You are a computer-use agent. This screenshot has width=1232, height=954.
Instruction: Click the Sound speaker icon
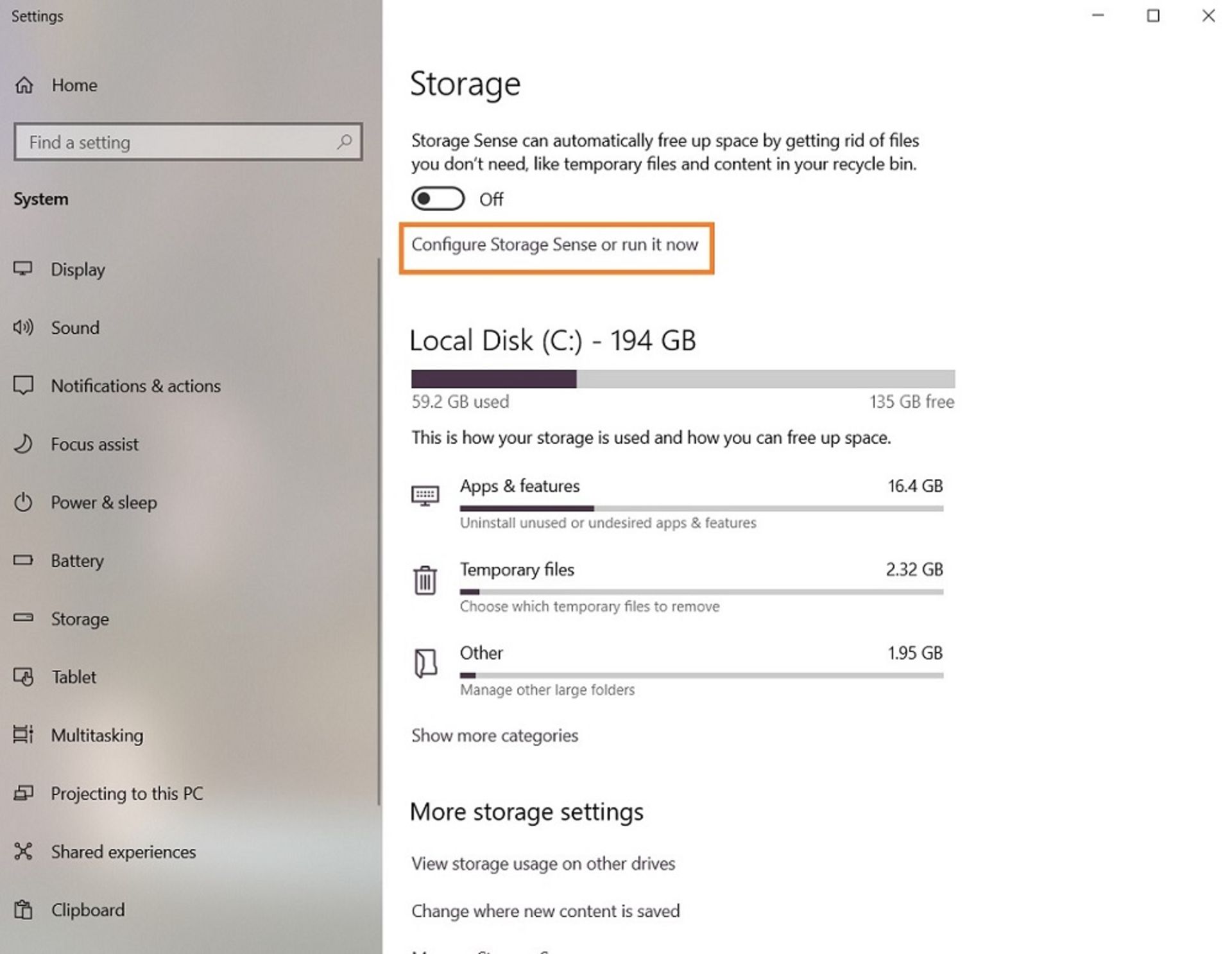(23, 327)
